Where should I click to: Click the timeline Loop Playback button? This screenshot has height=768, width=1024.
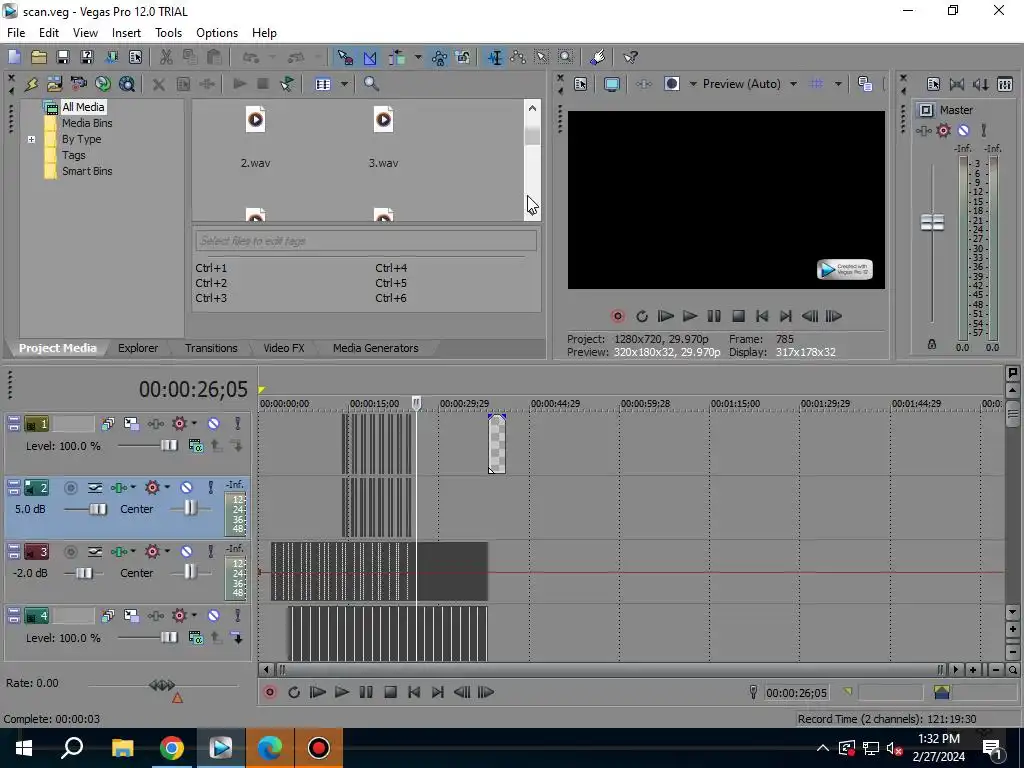click(293, 692)
